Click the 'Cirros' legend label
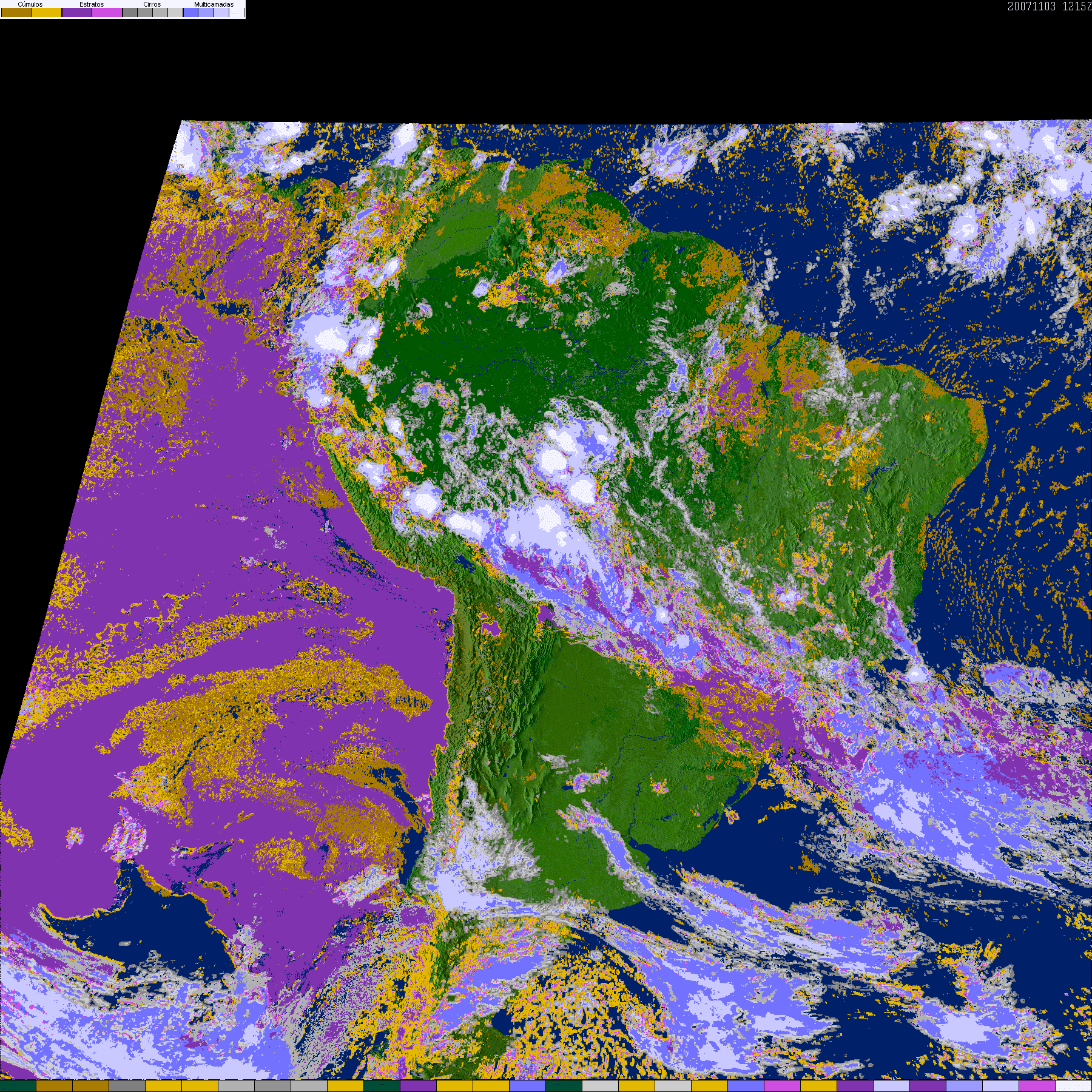Viewport: 1092px width, 1092px height. tap(152, 4)
